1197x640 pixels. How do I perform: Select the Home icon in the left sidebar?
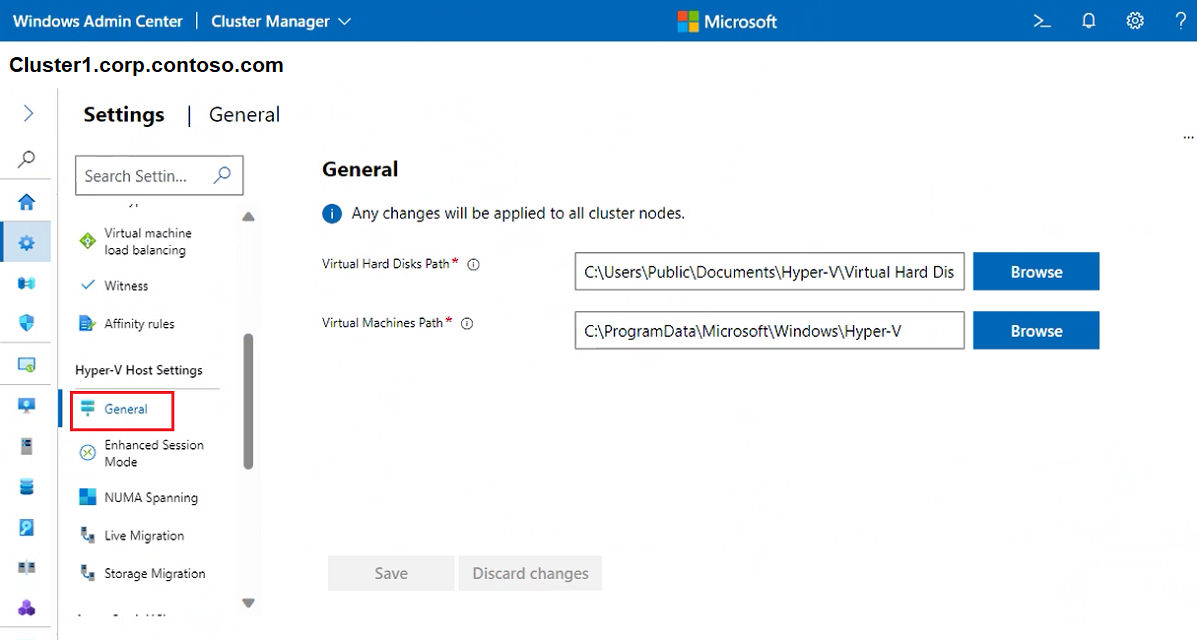26,200
